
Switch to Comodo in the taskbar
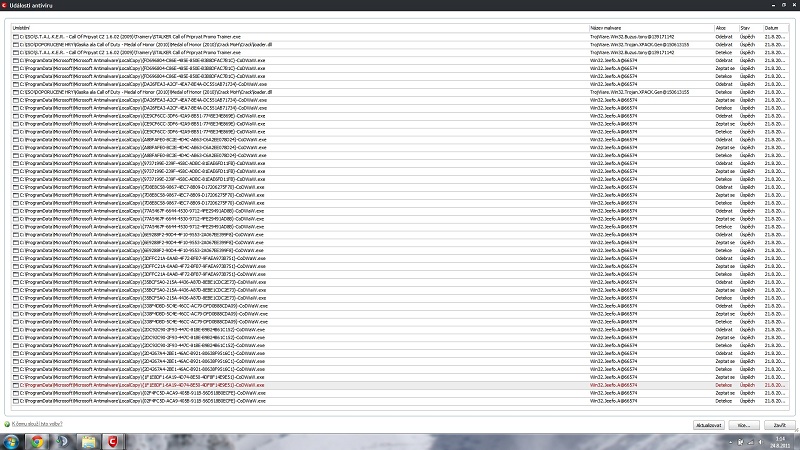coord(113,441)
